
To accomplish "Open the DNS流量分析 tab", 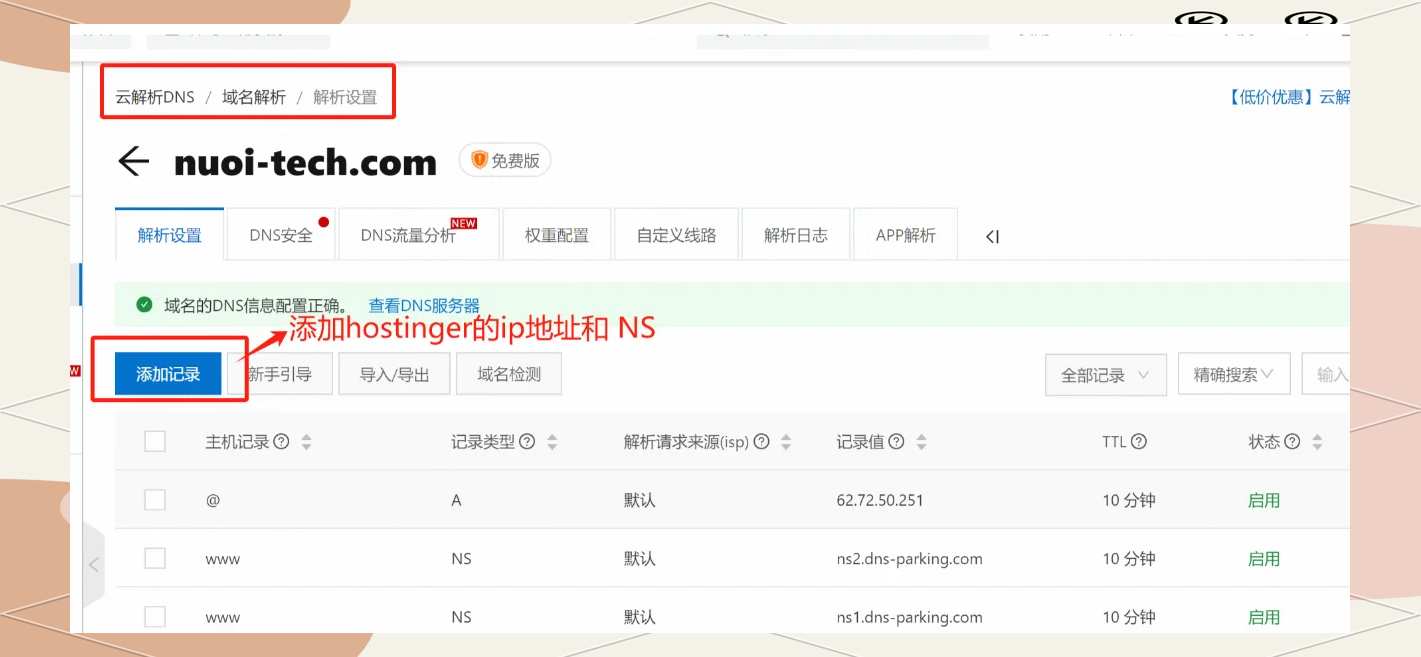I will point(419,235).
